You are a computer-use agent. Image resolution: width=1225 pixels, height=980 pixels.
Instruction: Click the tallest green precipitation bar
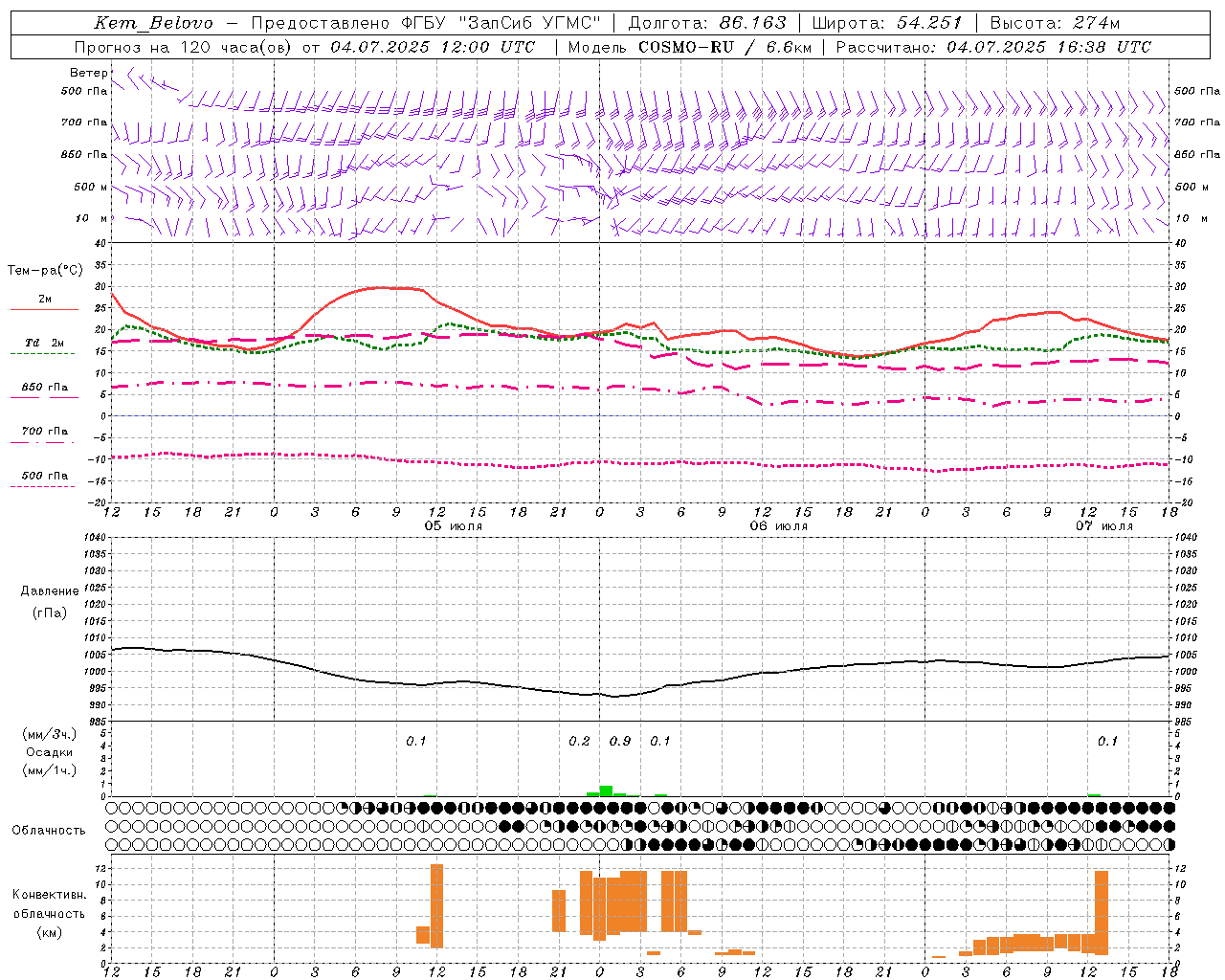click(606, 791)
